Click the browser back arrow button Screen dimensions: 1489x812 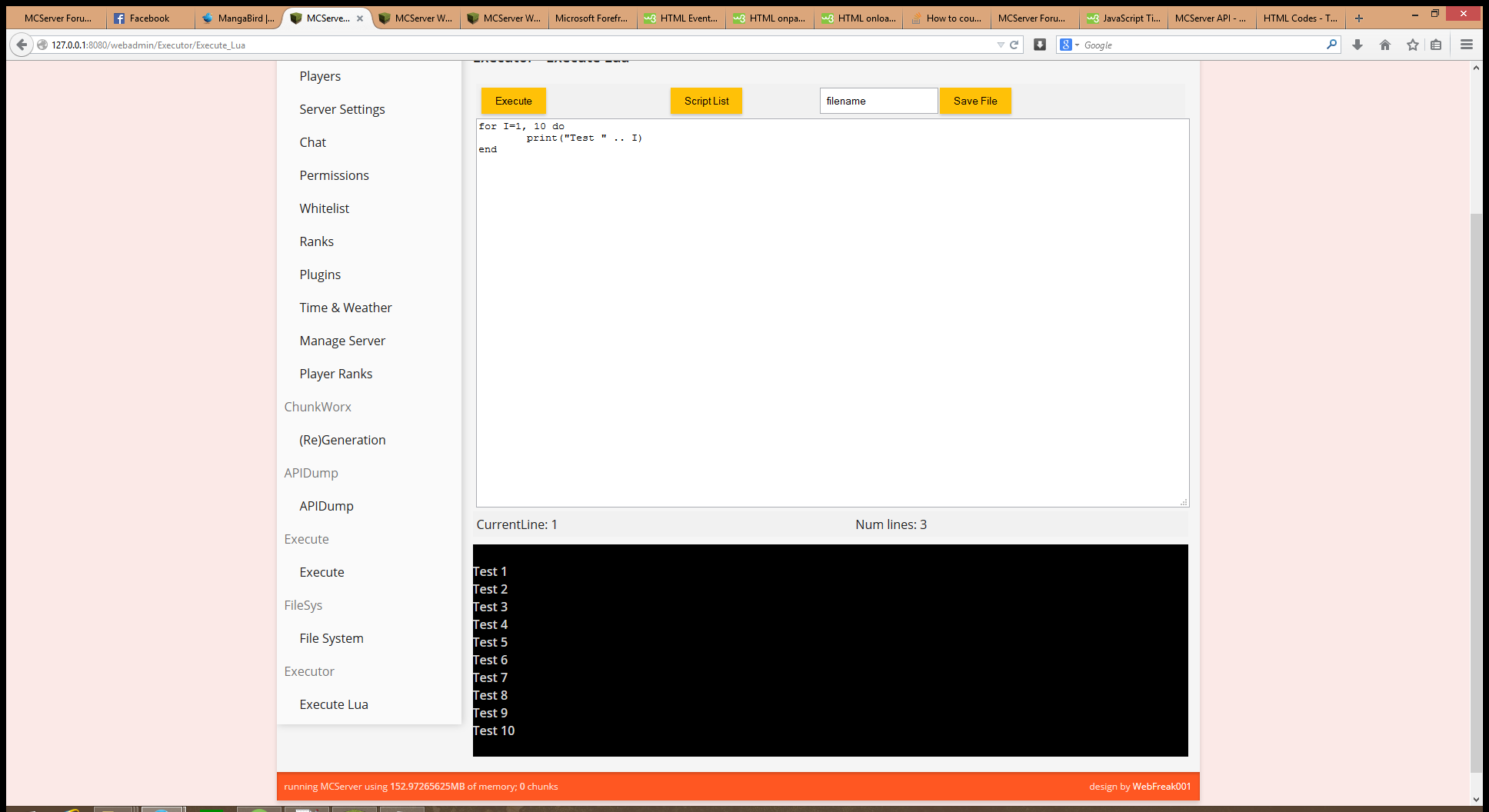22,45
